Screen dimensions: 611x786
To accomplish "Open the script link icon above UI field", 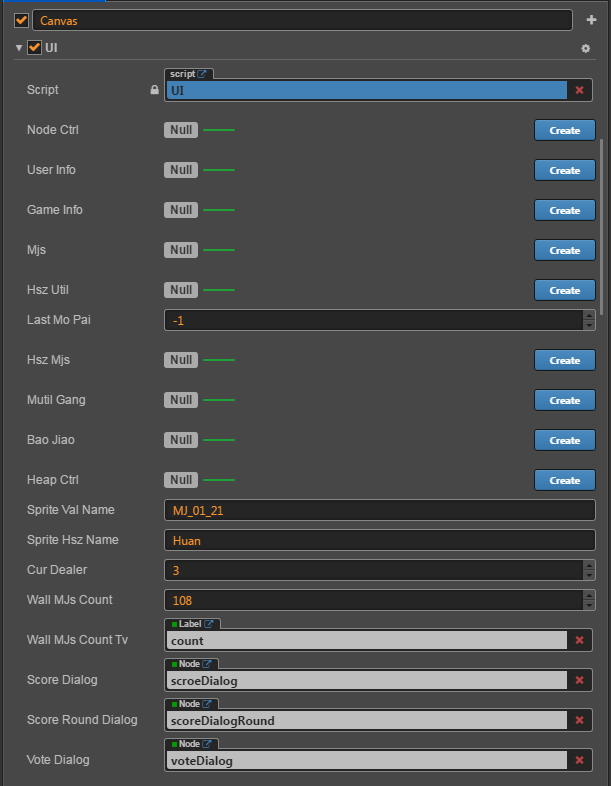I will [201, 74].
